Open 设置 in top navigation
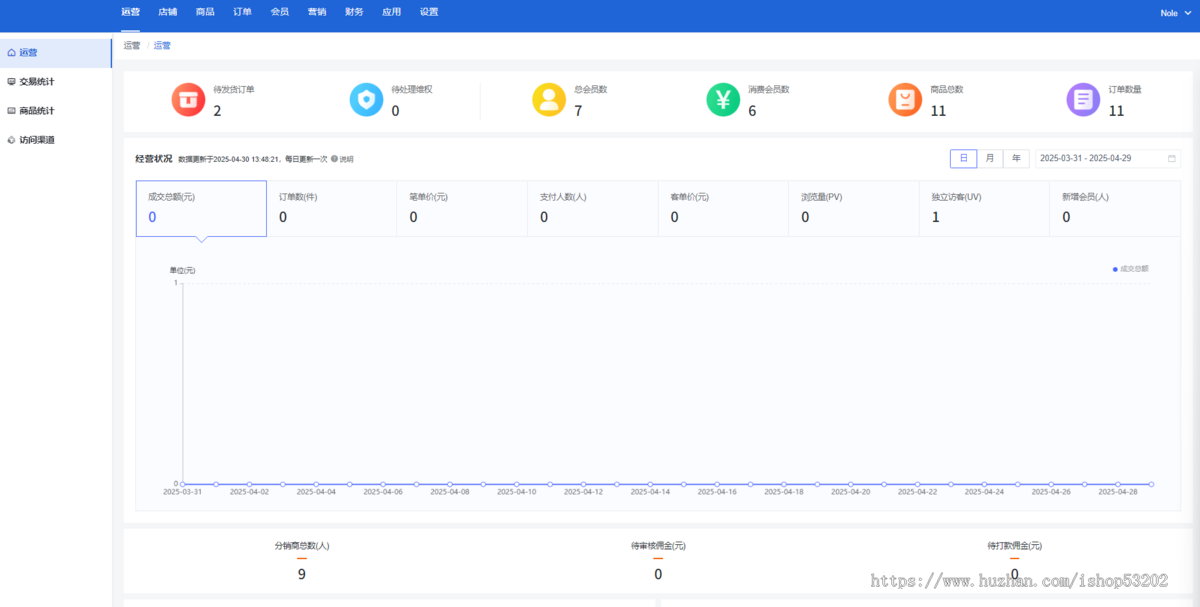This screenshot has height=607, width=1200. (x=429, y=12)
